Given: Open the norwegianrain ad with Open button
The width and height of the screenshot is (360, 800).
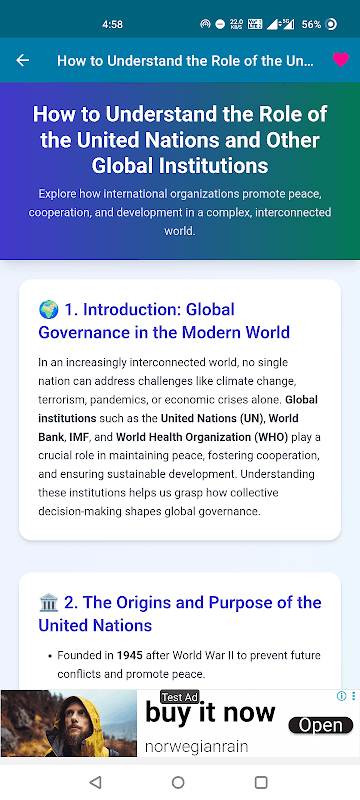Looking at the screenshot, I should [321, 725].
